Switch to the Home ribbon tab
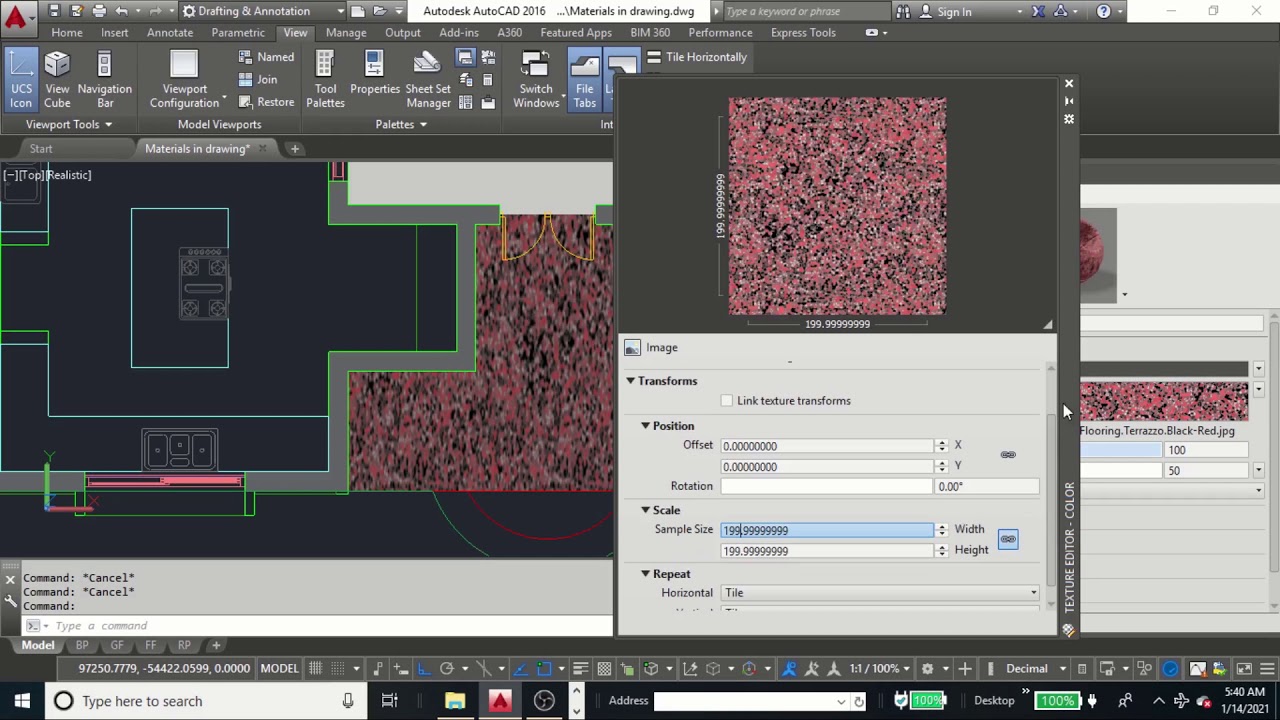 tap(67, 32)
